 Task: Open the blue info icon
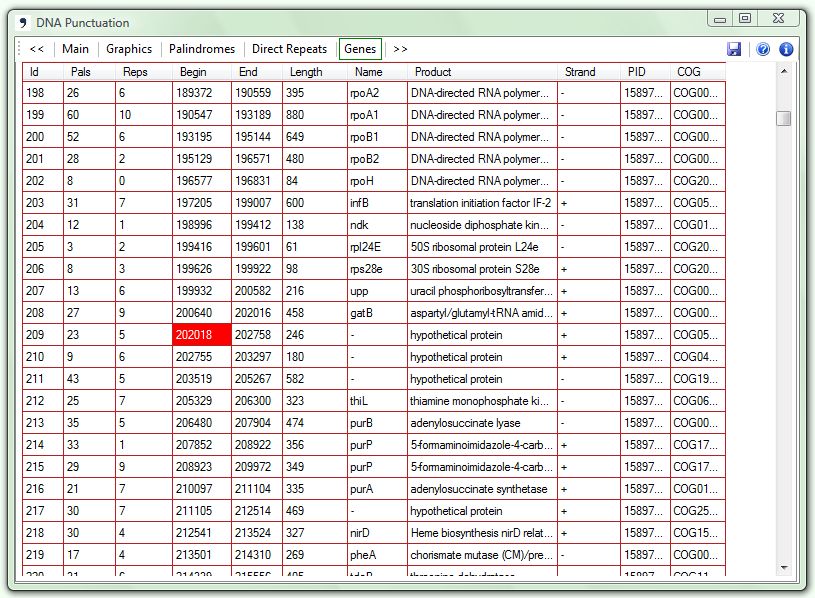pos(786,49)
